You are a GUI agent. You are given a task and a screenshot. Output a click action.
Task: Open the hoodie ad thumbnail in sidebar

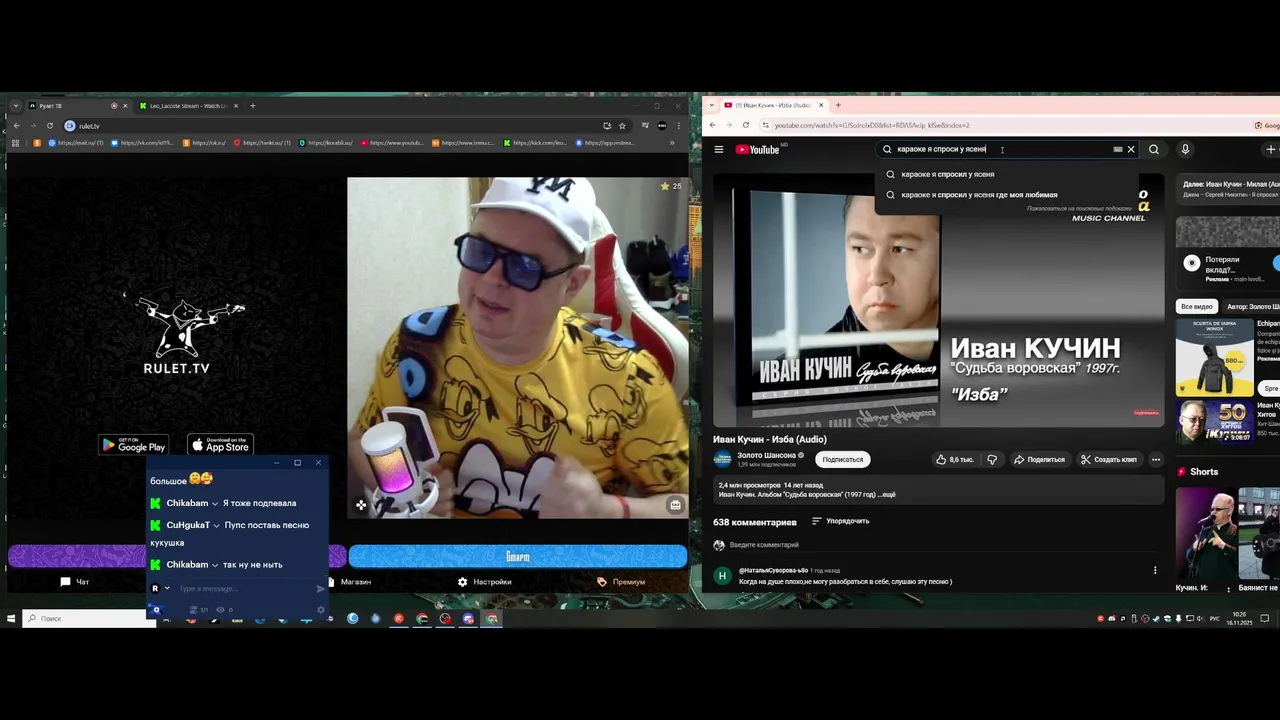(x=1214, y=357)
